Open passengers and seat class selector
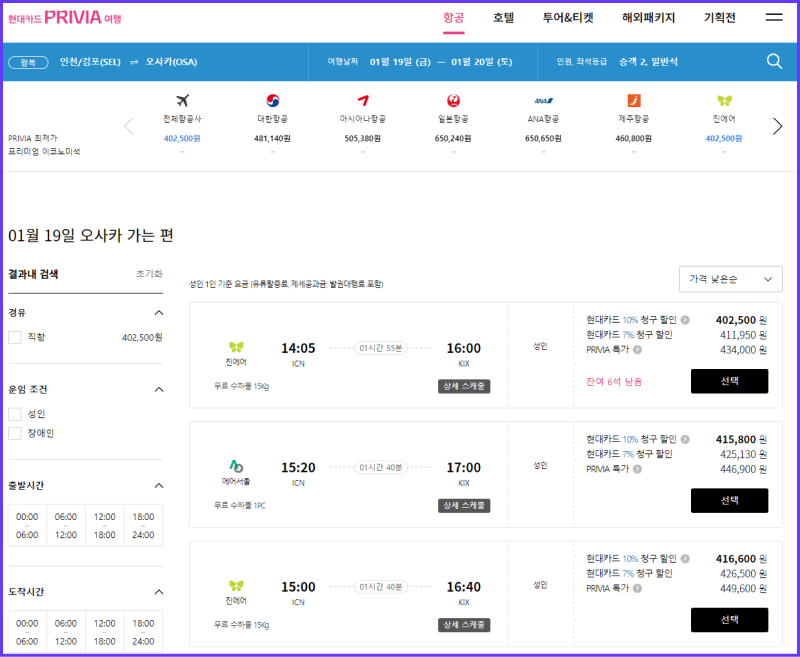 click(x=648, y=62)
